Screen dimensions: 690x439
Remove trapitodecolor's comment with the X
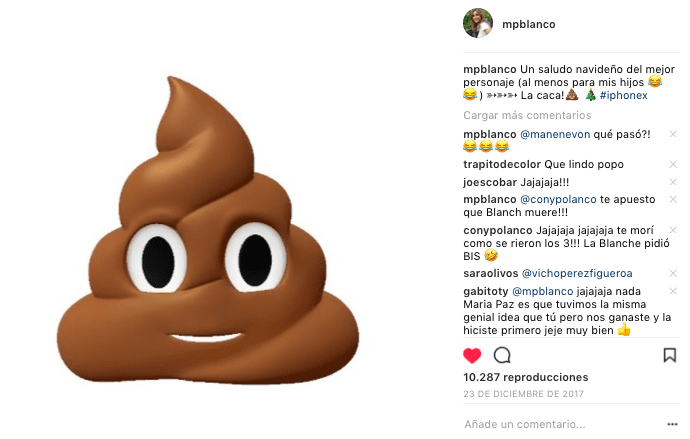(673, 164)
